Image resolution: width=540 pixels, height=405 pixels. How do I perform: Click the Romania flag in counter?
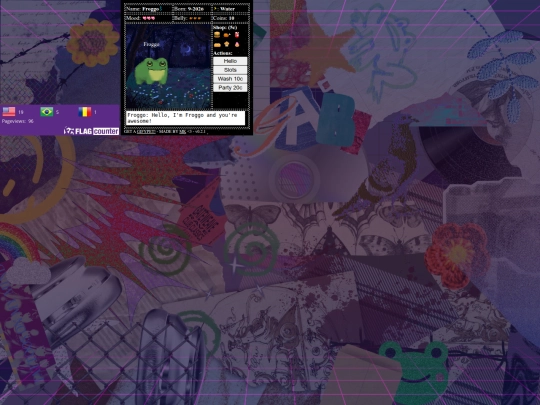coord(85,112)
